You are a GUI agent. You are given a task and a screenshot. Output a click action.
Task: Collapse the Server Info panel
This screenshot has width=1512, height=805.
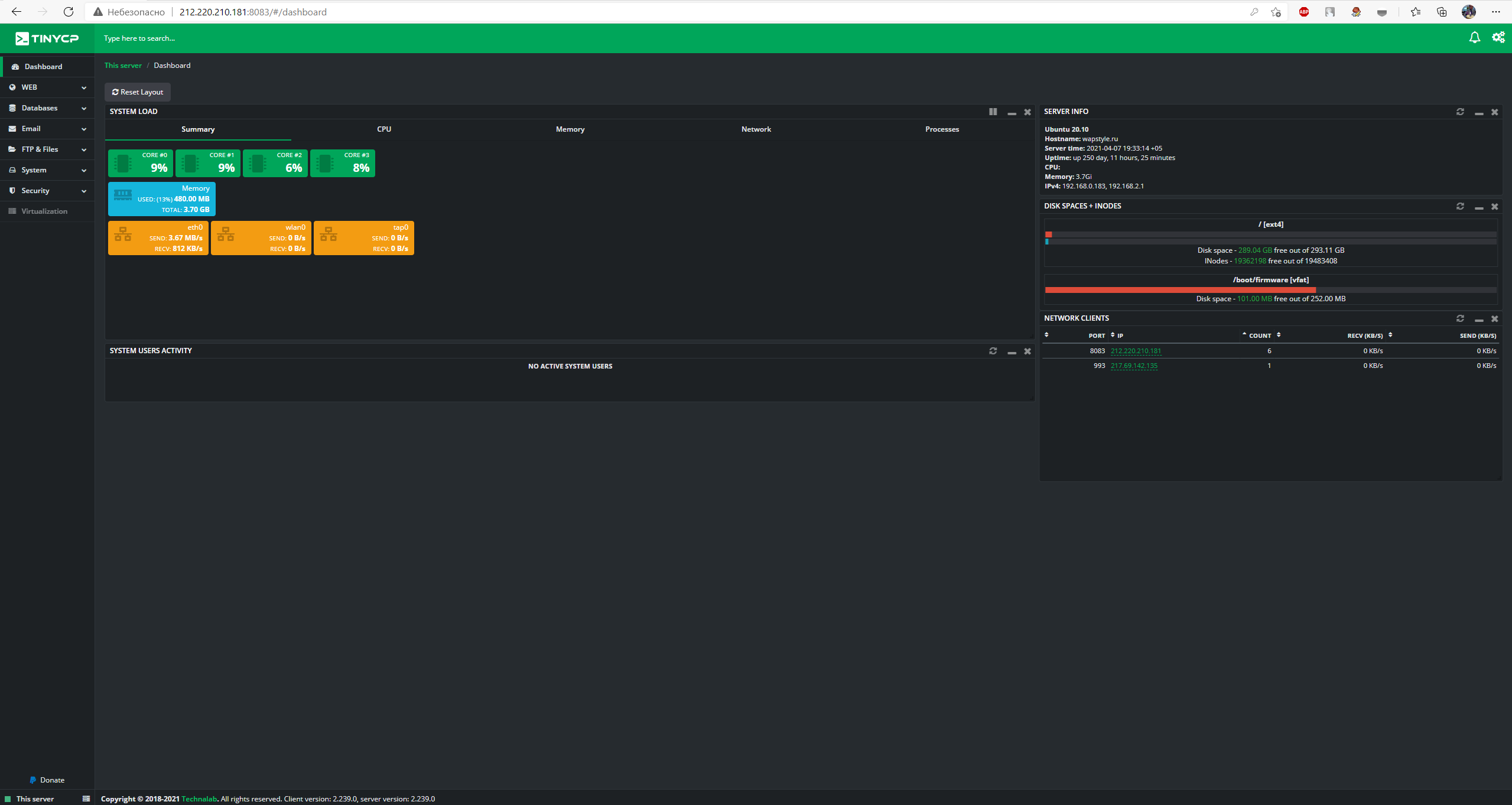coord(1478,112)
